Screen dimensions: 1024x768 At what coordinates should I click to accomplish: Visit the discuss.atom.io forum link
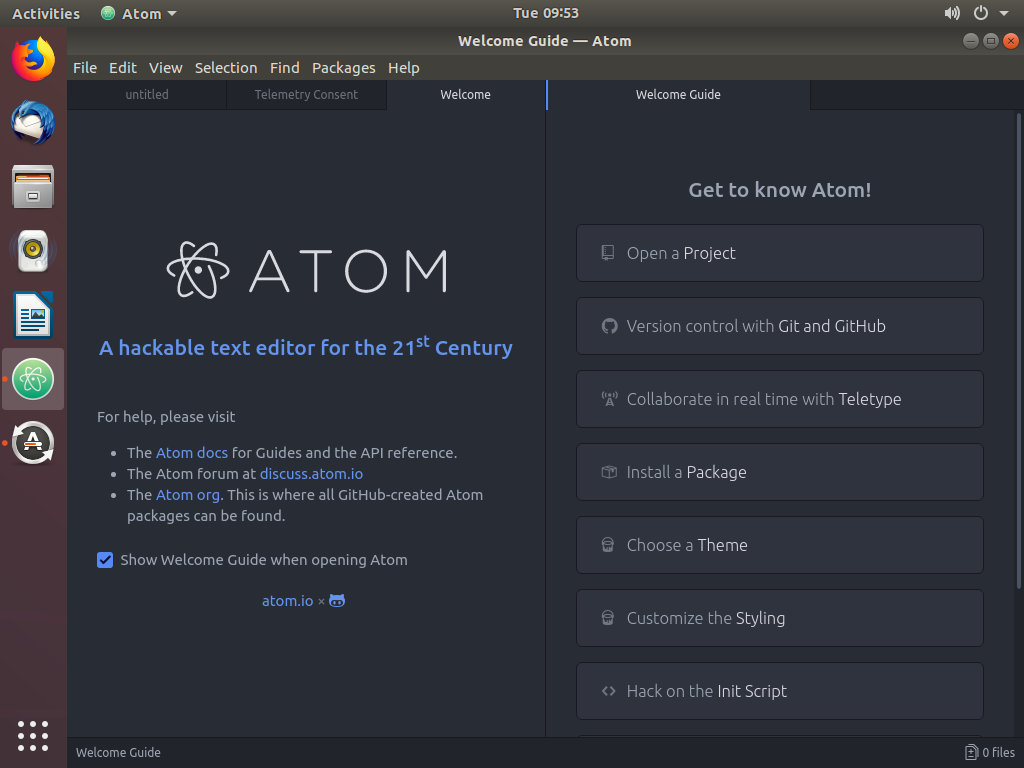click(x=311, y=474)
